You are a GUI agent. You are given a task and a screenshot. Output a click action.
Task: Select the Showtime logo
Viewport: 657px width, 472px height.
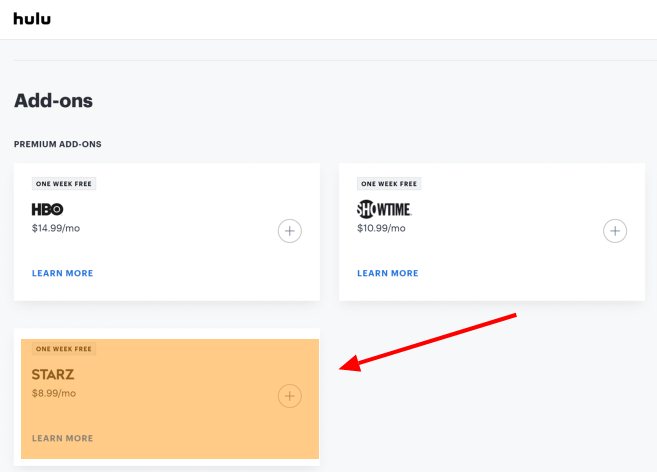pyautogui.click(x=384, y=209)
